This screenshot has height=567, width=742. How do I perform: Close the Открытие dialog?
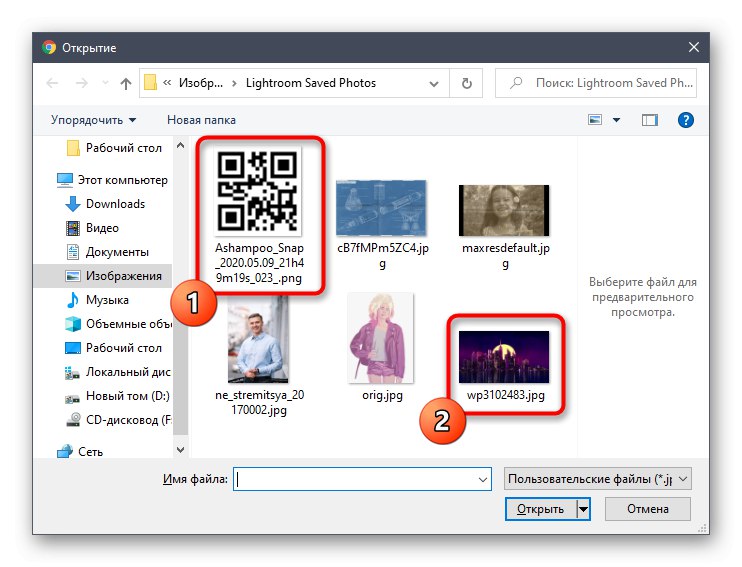694,47
